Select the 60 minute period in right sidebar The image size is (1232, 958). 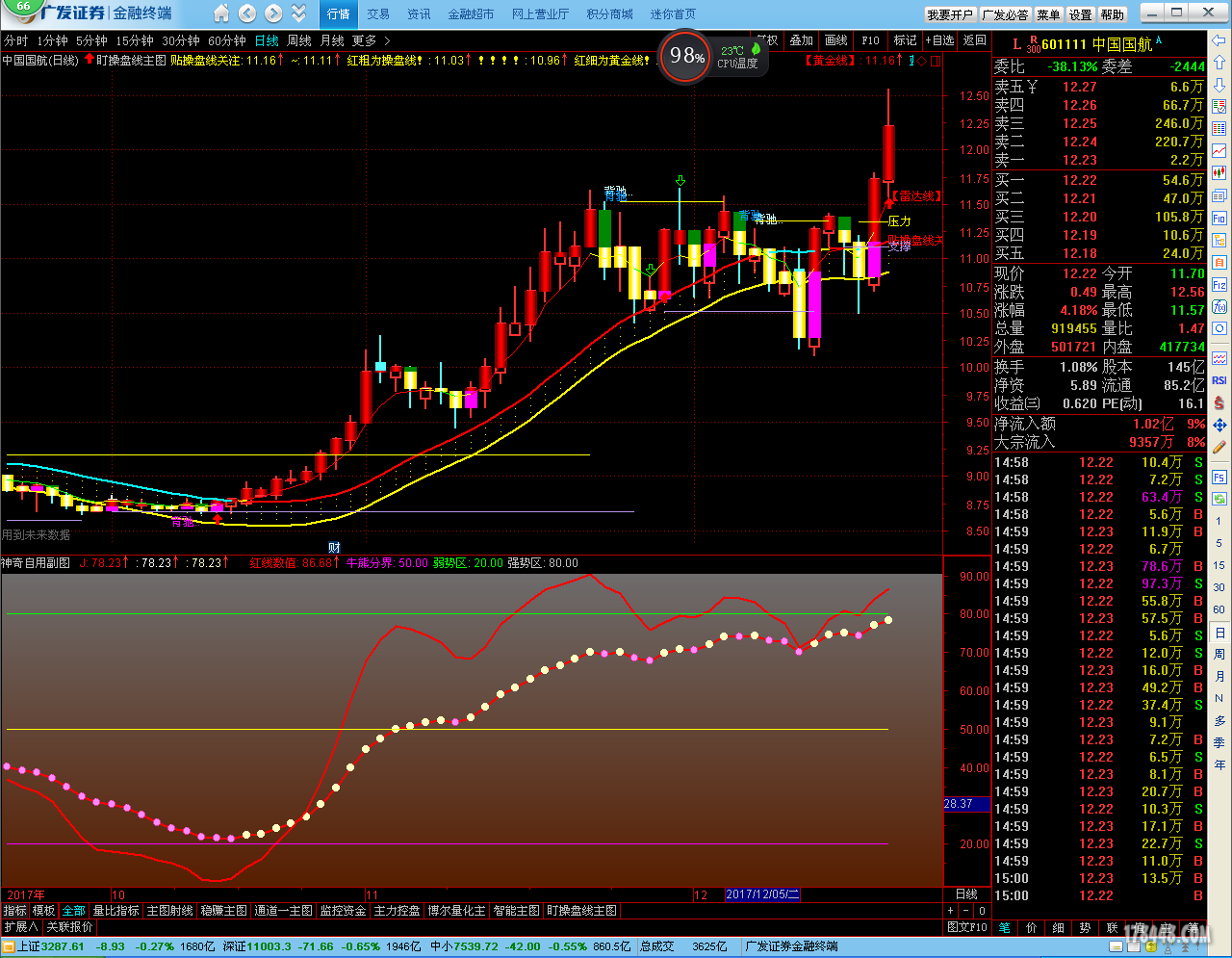click(x=1219, y=609)
